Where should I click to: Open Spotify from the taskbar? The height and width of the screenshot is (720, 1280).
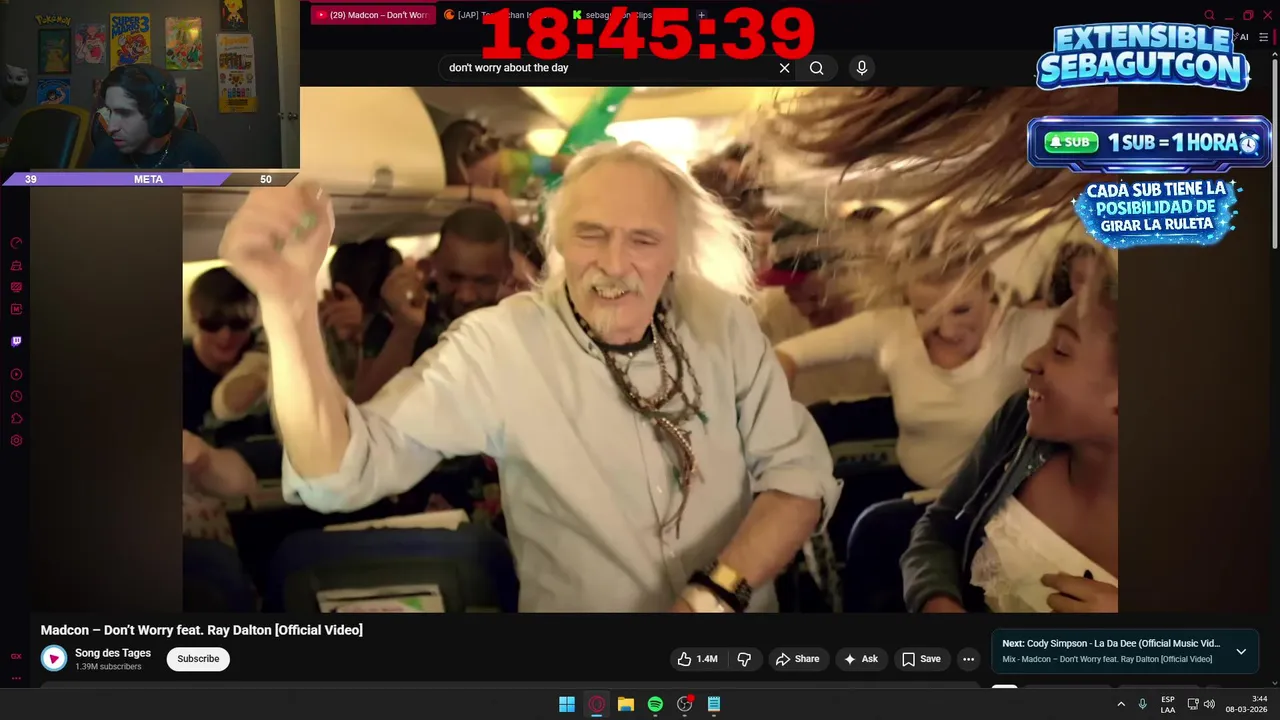pyautogui.click(x=655, y=704)
